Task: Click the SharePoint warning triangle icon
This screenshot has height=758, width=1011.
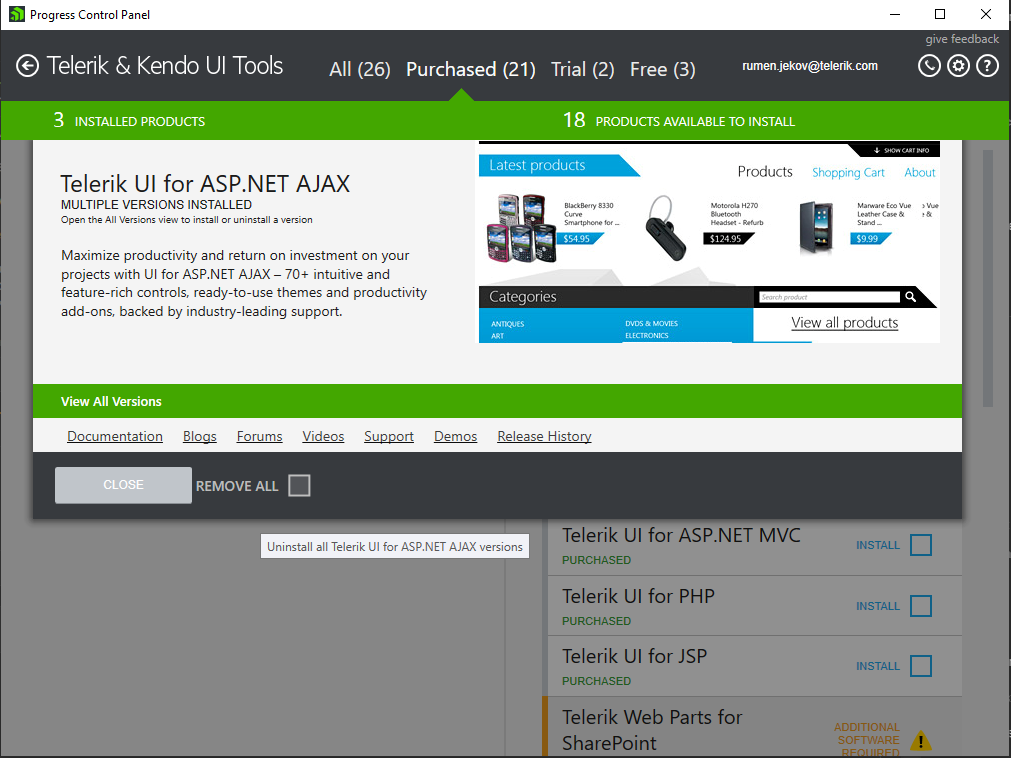Action: [921, 741]
